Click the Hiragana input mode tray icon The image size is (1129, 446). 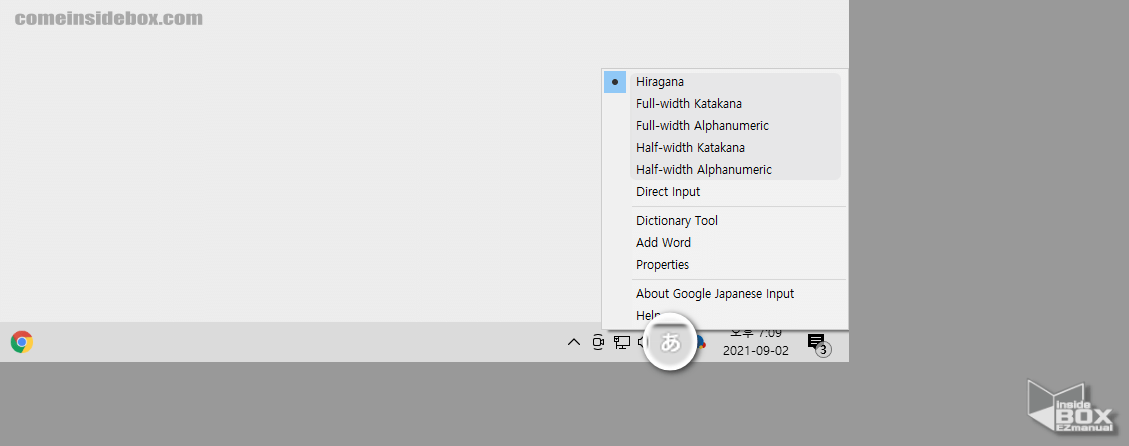(x=671, y=342)
